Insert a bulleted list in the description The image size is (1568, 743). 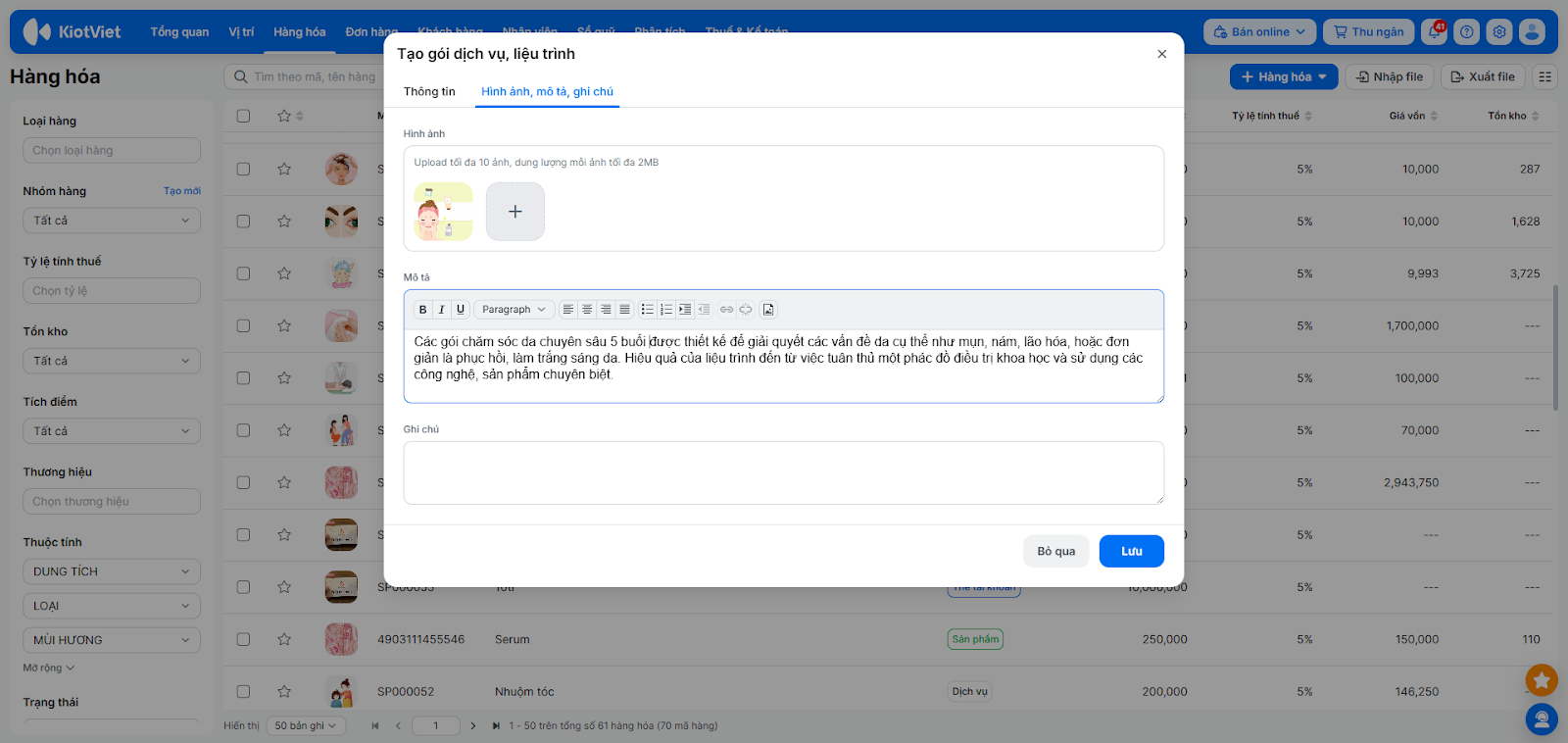point(648,310)
